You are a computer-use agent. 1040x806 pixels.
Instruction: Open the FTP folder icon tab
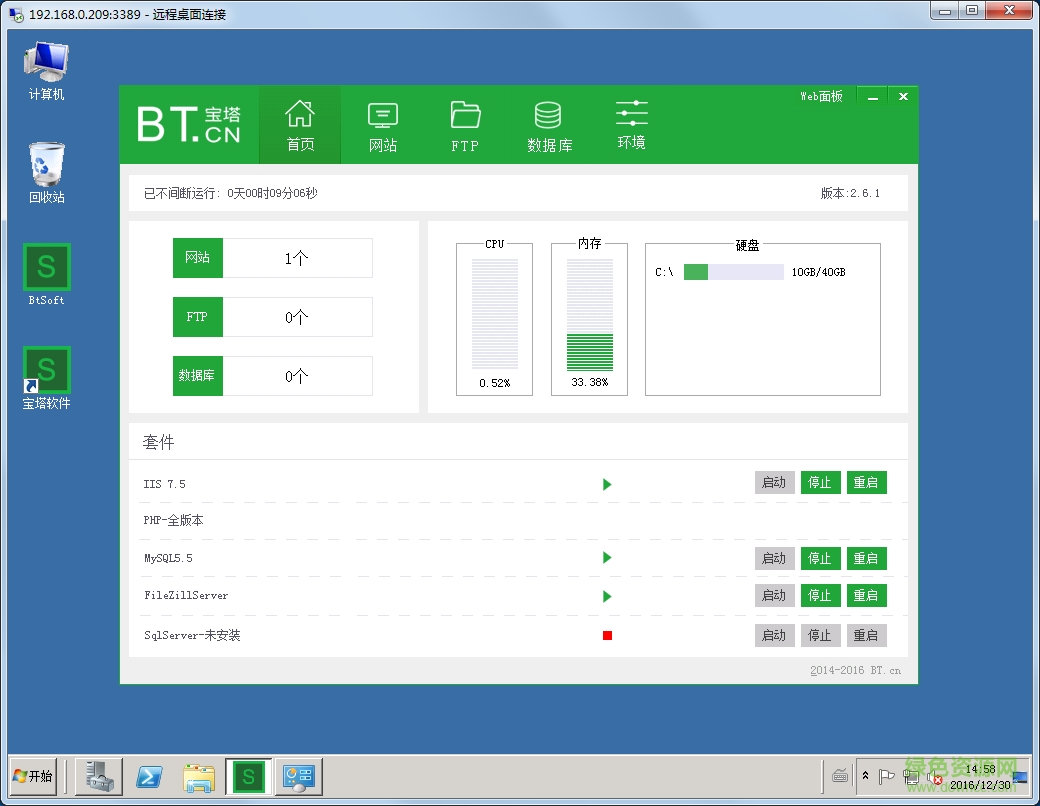[465, 126]
